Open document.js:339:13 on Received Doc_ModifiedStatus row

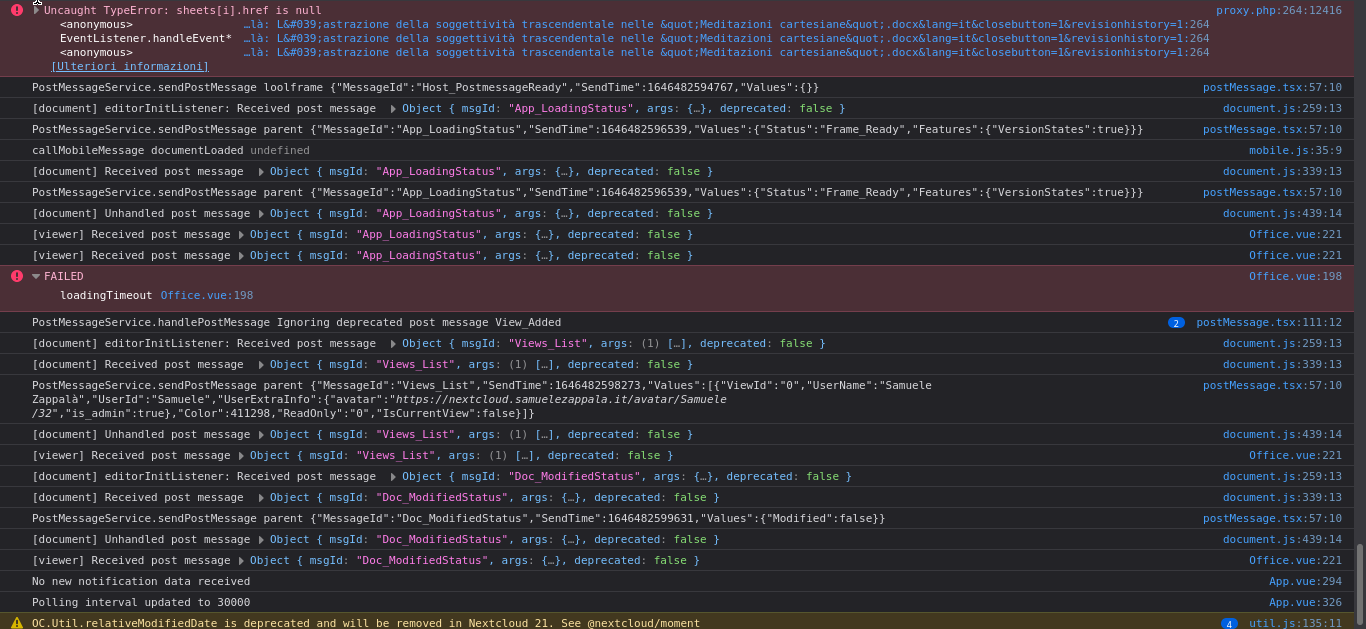(1282, 497)
